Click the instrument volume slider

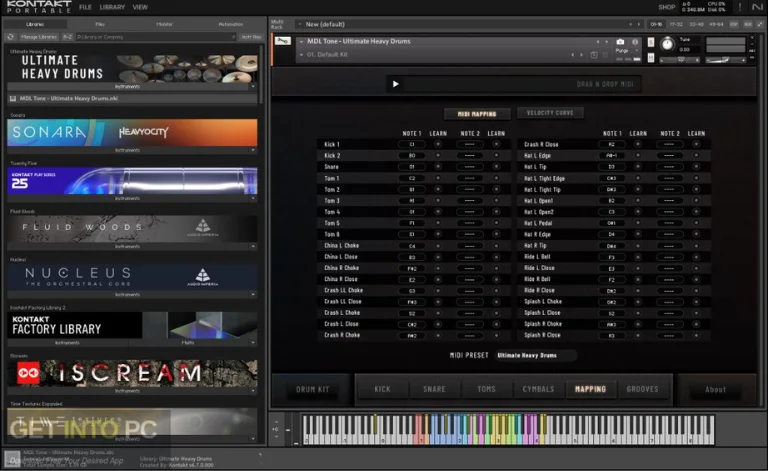(725, 60)
